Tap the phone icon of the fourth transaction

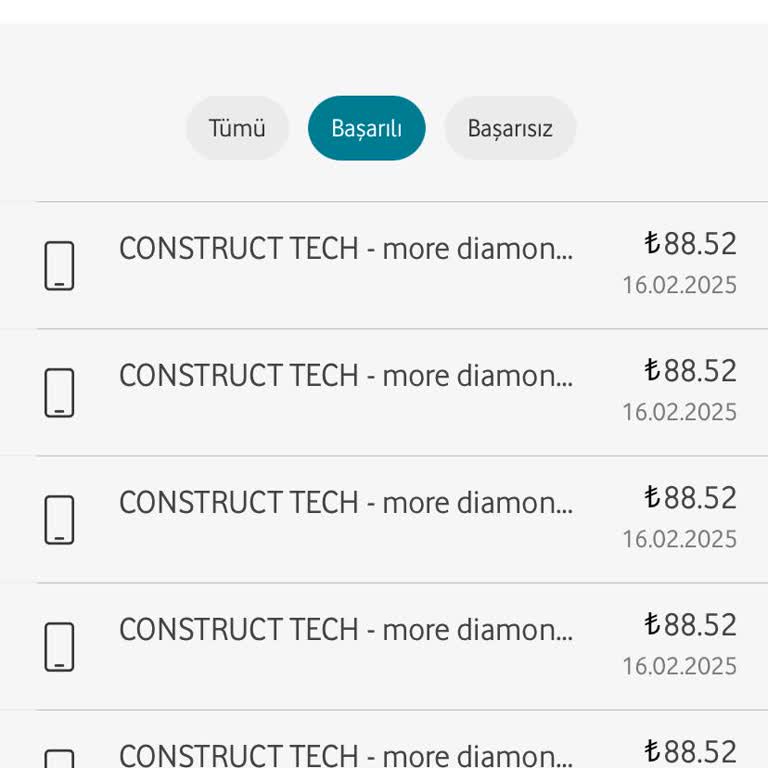click(x=60, y=647)
